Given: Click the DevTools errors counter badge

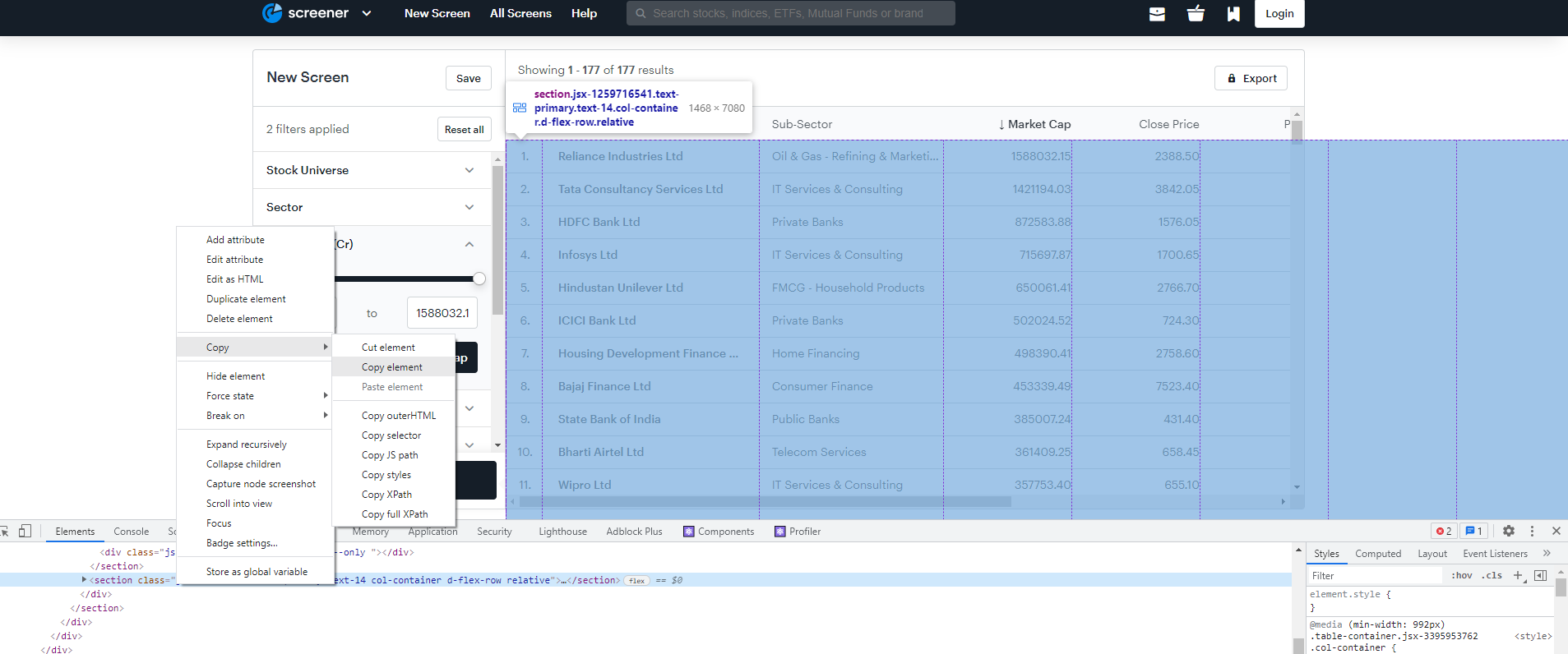Looking at the screenshot, I should click(1443, 532).
